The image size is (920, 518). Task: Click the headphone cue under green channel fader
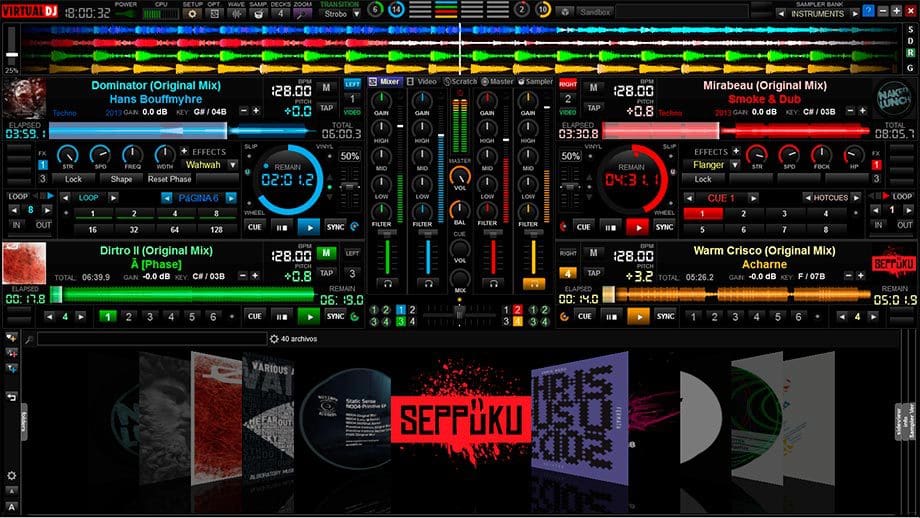(x=387, y=284)
